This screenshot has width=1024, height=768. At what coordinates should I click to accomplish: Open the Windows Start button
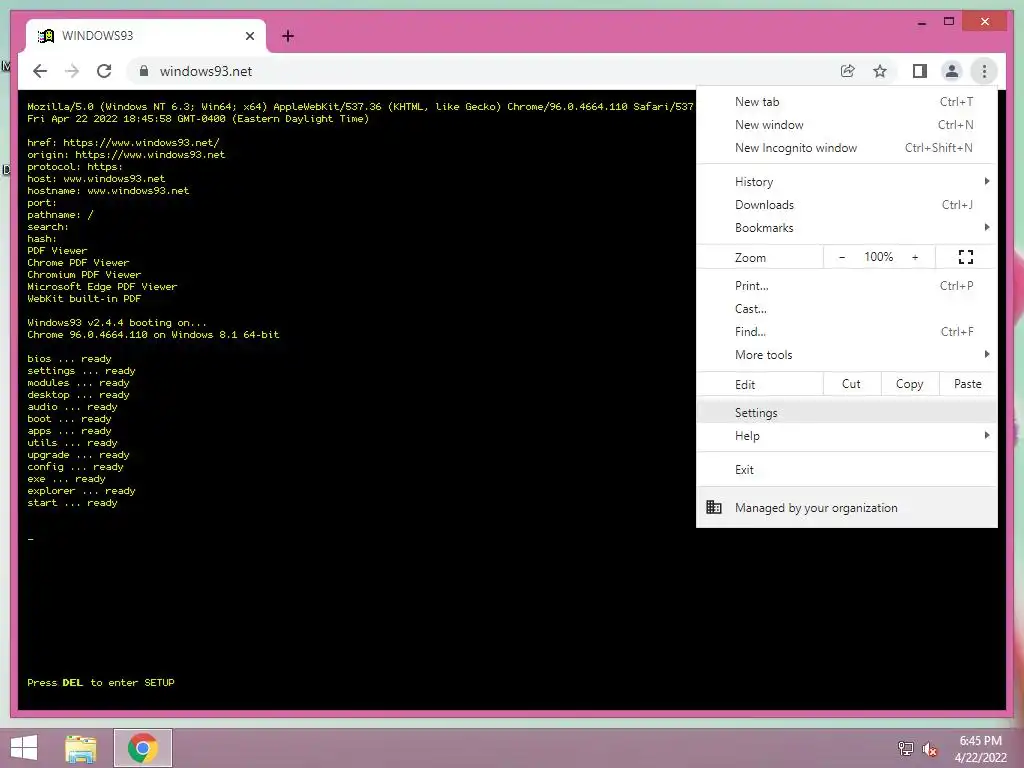point(24,748)
